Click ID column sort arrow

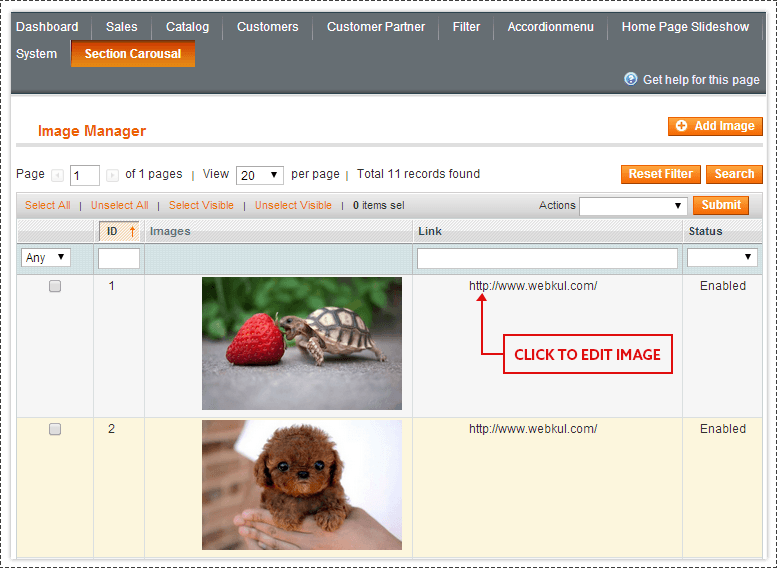click(132, 232)
